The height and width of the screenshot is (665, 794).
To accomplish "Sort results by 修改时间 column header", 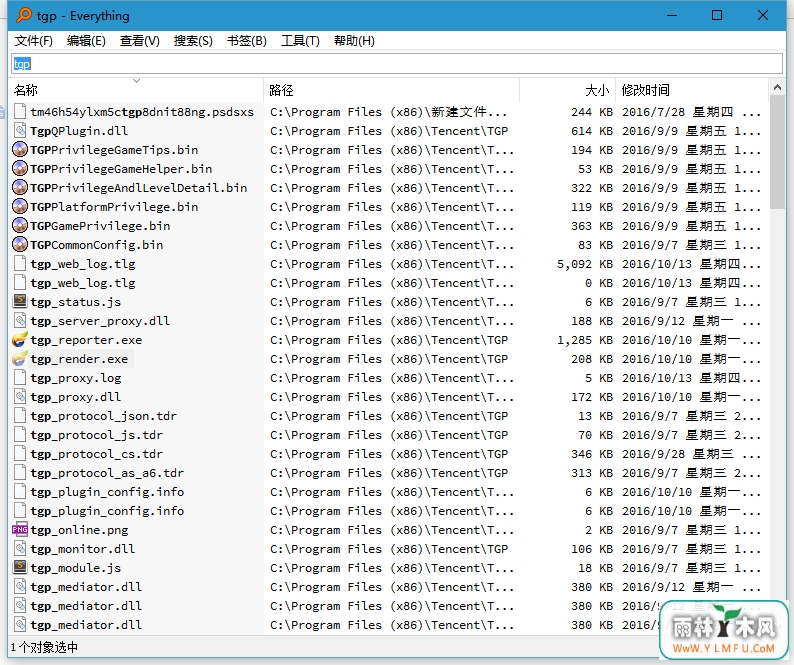I will click(692, 90).
